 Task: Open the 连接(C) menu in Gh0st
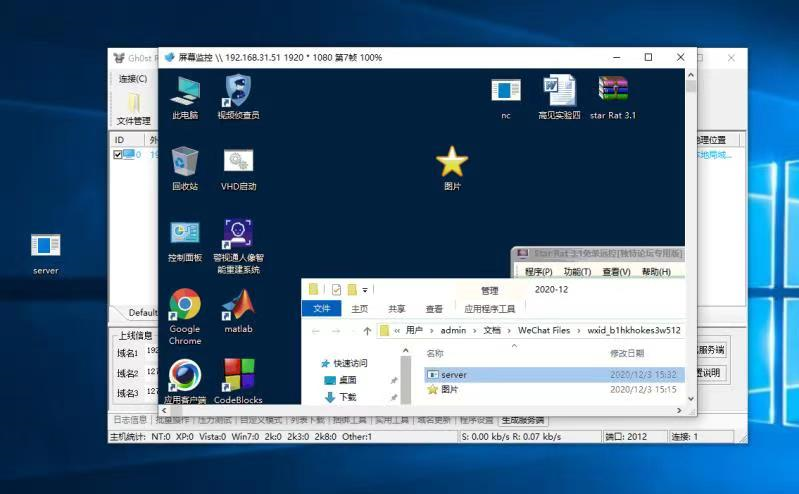[133, 79]
